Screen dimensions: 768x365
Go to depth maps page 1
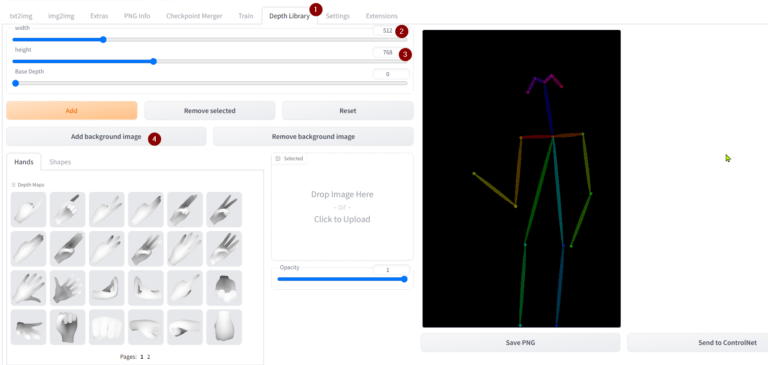(x=142, y=357)
